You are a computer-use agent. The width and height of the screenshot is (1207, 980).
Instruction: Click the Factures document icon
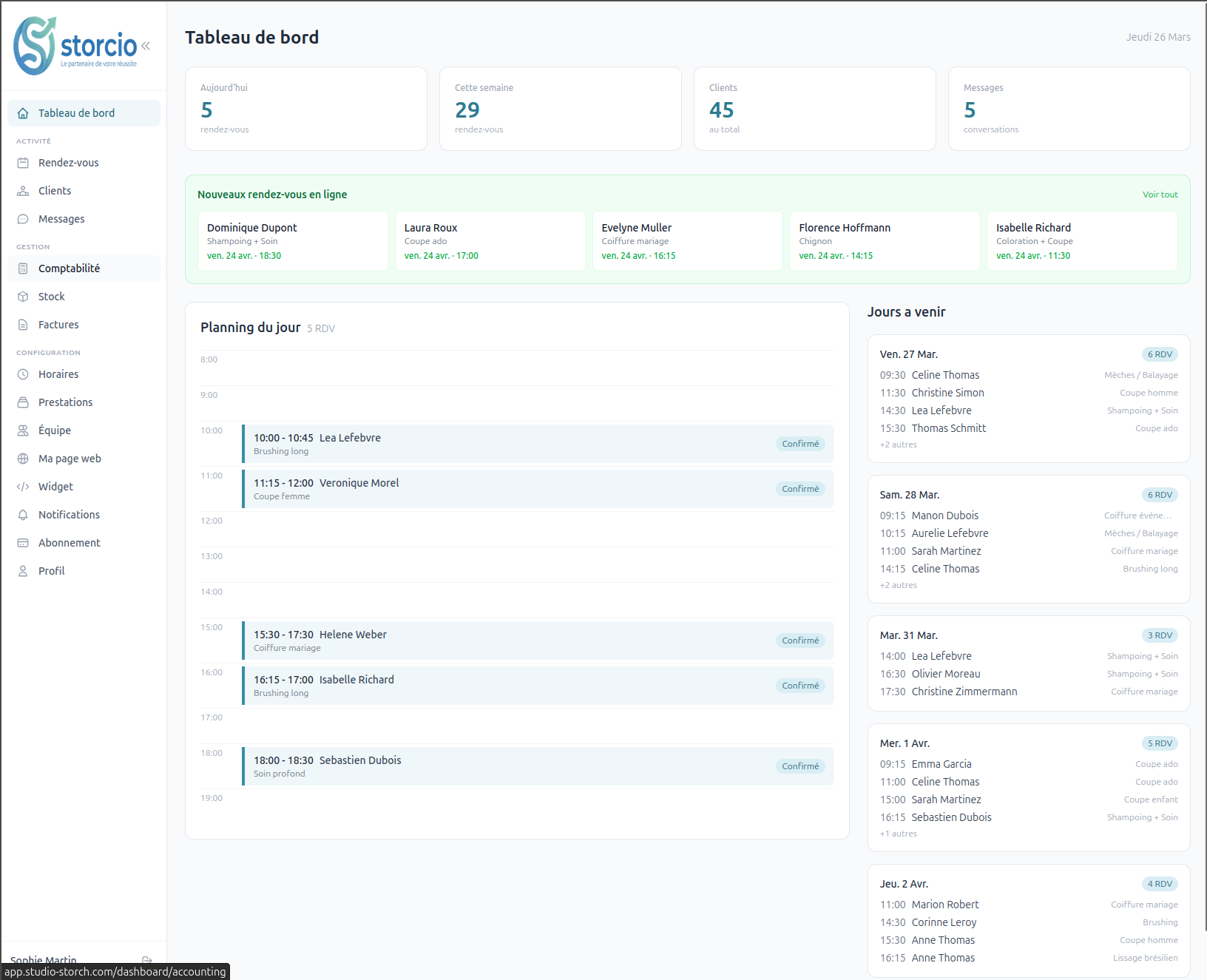pyautogui.click(x=23, y=325)
